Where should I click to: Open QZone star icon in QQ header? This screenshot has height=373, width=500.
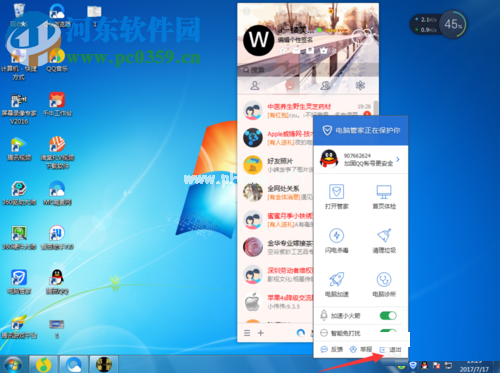[x=283, y=50]
